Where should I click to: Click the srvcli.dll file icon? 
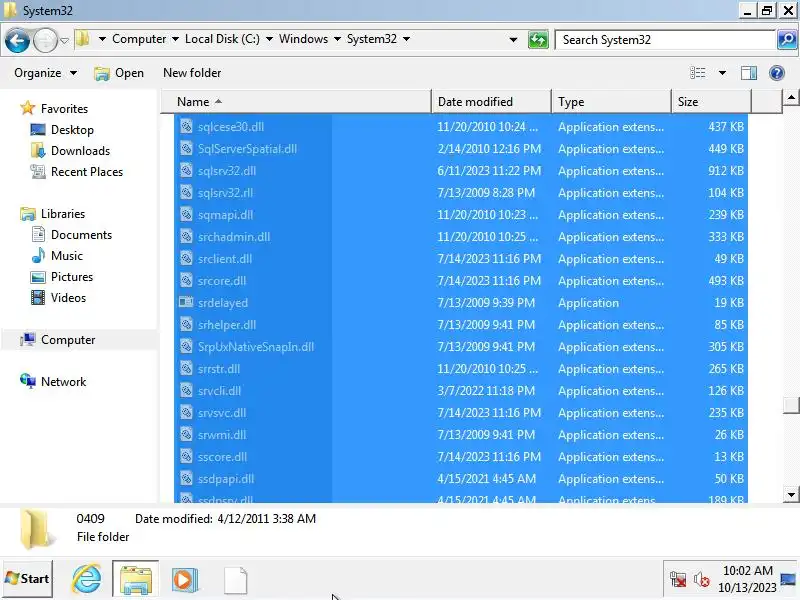click(186, 390)
